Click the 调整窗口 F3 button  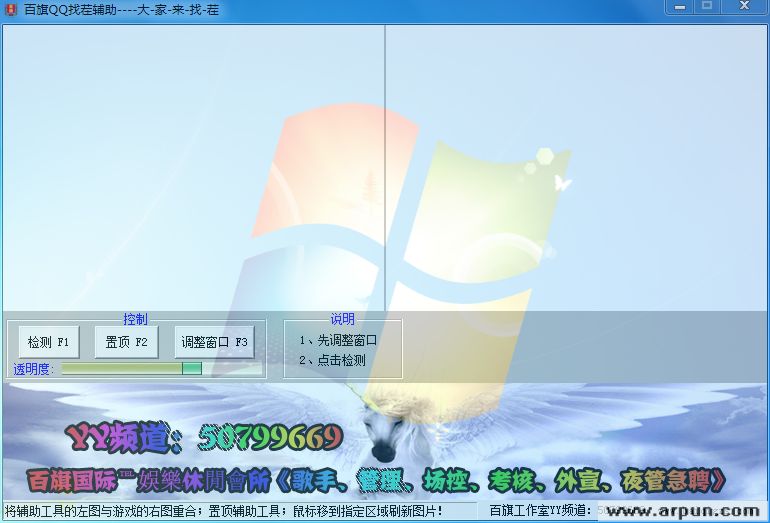pyautogui.click(x=215, y=342)
